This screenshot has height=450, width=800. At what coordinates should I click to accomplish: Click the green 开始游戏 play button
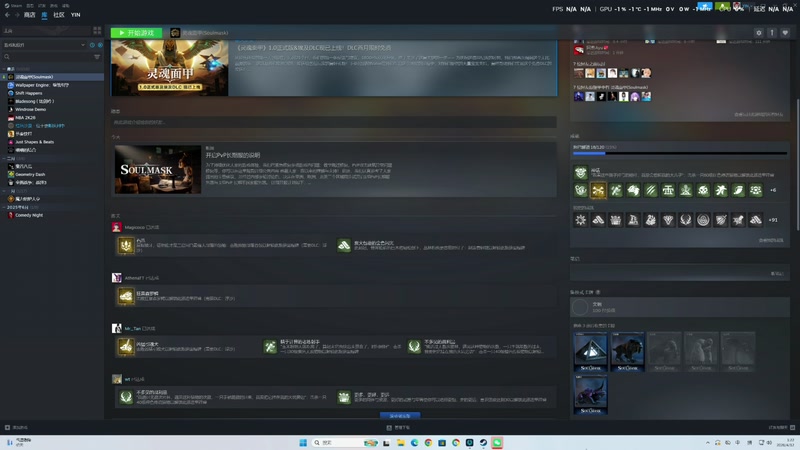click(136, 33)
